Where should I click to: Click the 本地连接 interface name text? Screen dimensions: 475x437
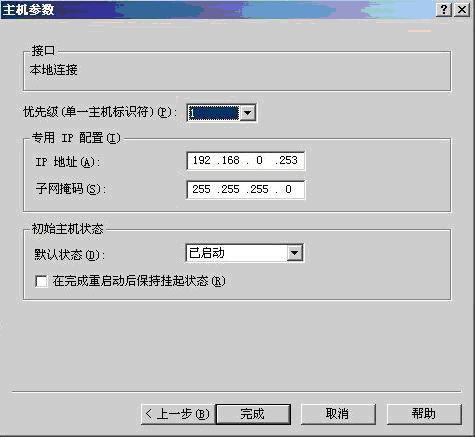[53, 70]
